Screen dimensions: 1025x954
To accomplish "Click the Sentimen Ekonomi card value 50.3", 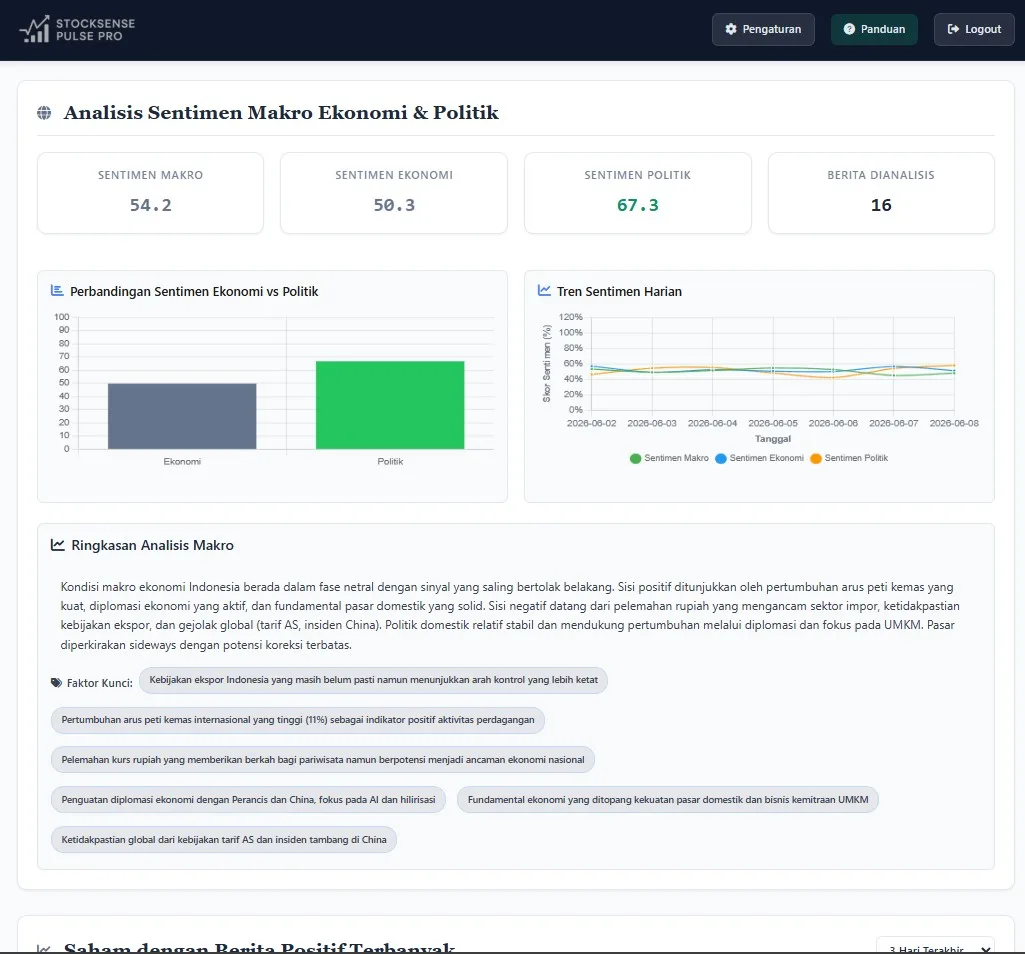I will 394,205.
